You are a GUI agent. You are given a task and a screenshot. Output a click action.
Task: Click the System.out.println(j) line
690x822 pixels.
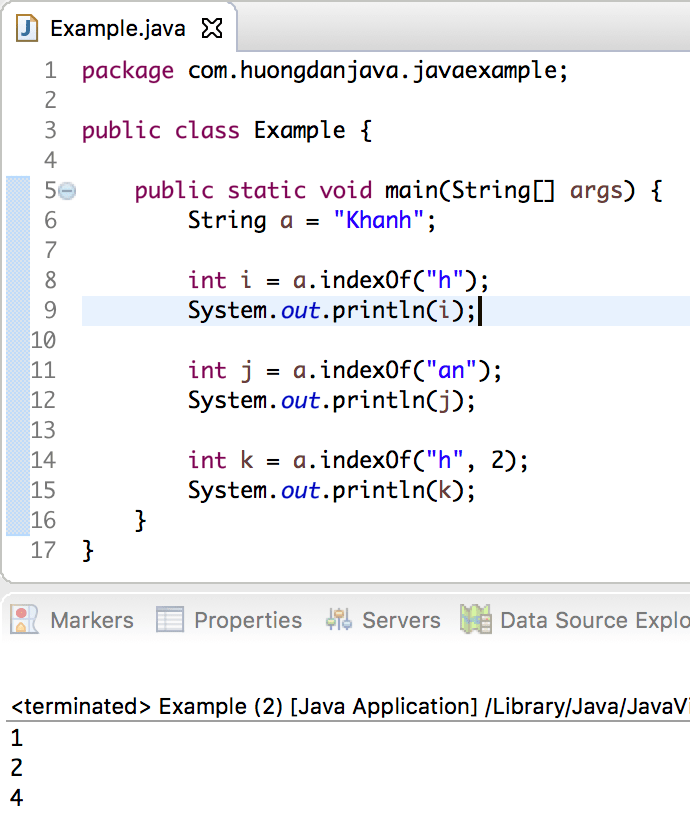pos(332,401)
